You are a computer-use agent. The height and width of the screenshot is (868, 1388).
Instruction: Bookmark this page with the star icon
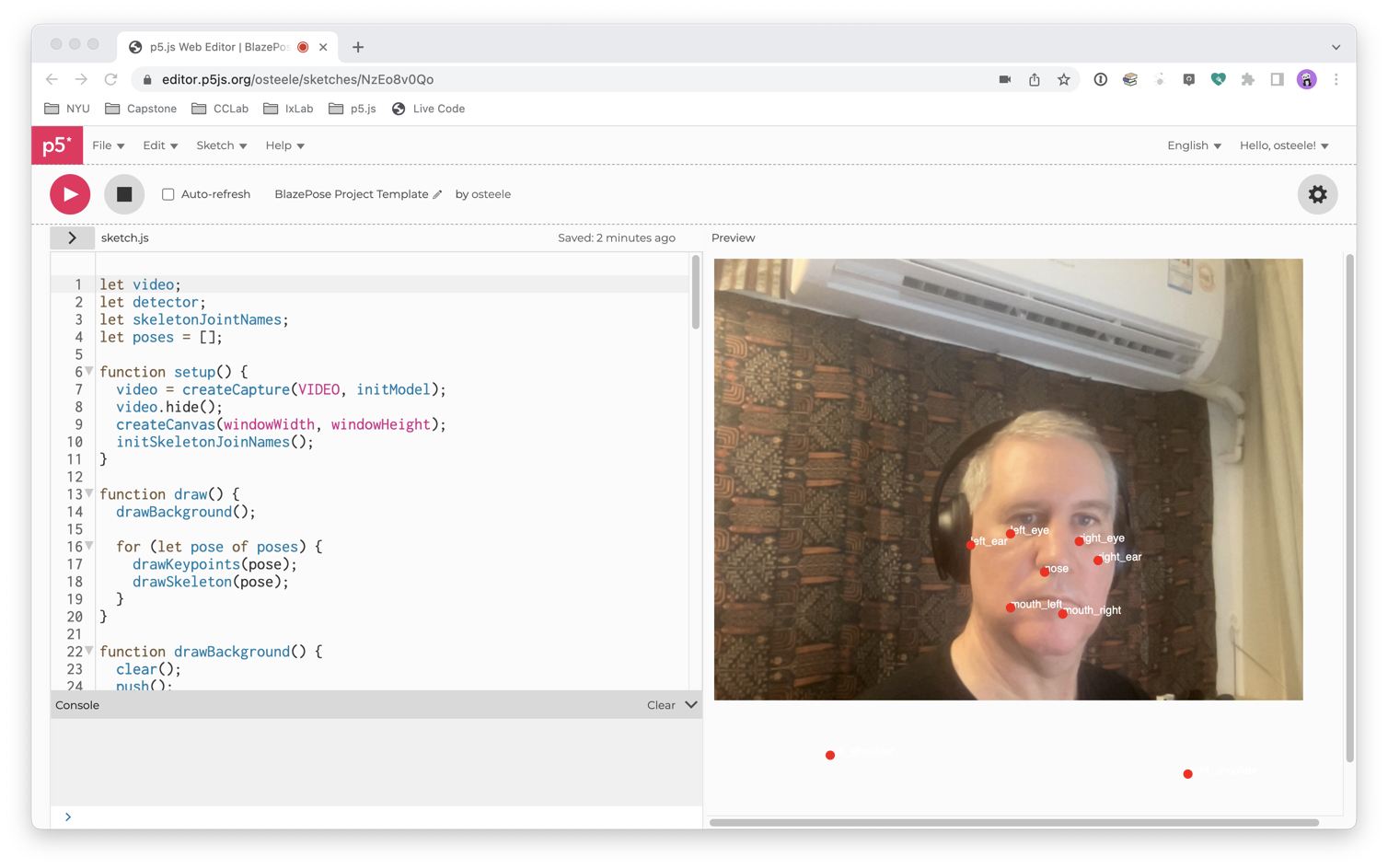[x=1064, y=80]
